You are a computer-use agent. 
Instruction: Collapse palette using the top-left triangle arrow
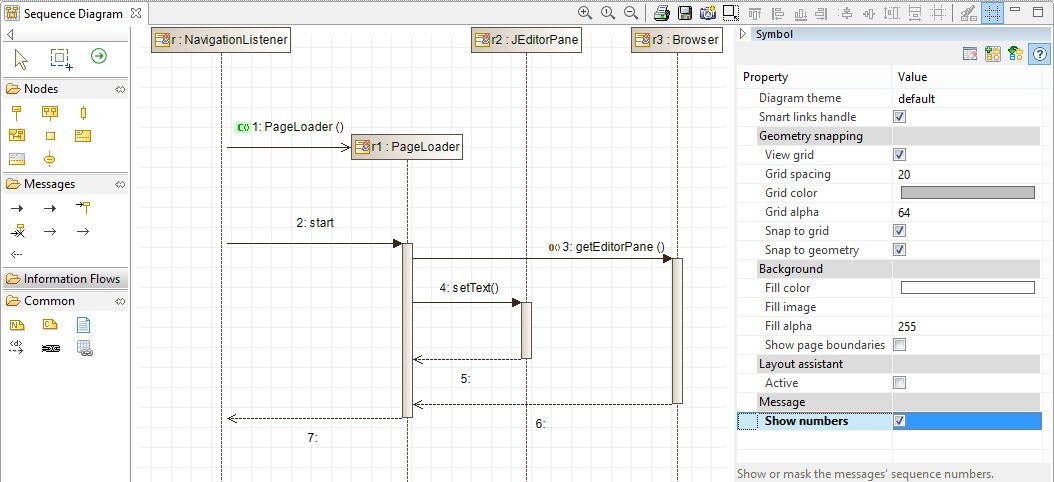tap(10, 35)
